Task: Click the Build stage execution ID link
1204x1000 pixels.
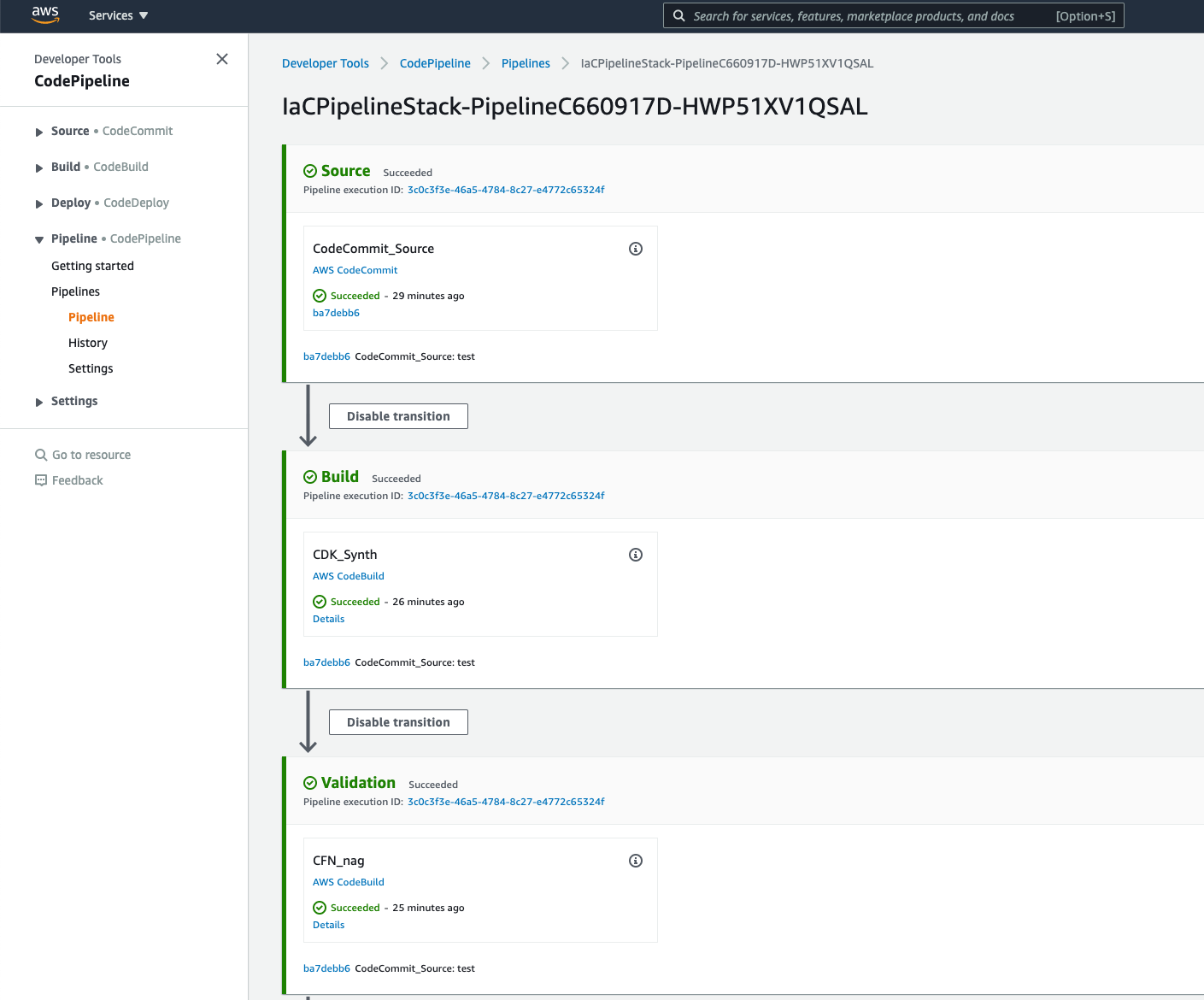Action: tap(506, 496)
